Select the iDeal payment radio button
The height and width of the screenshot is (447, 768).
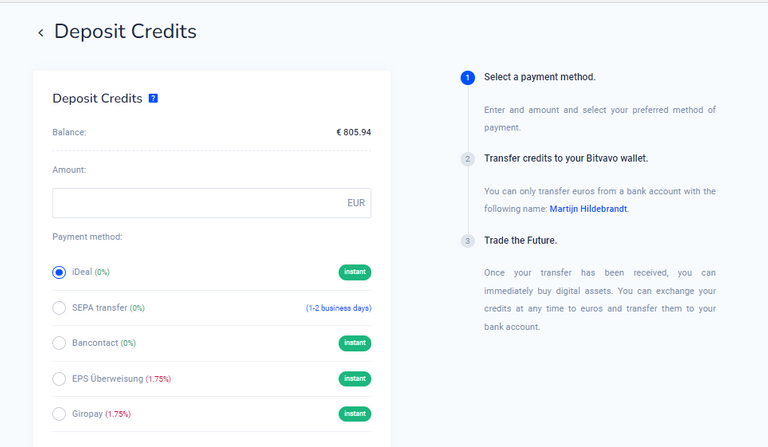[59, 272]
